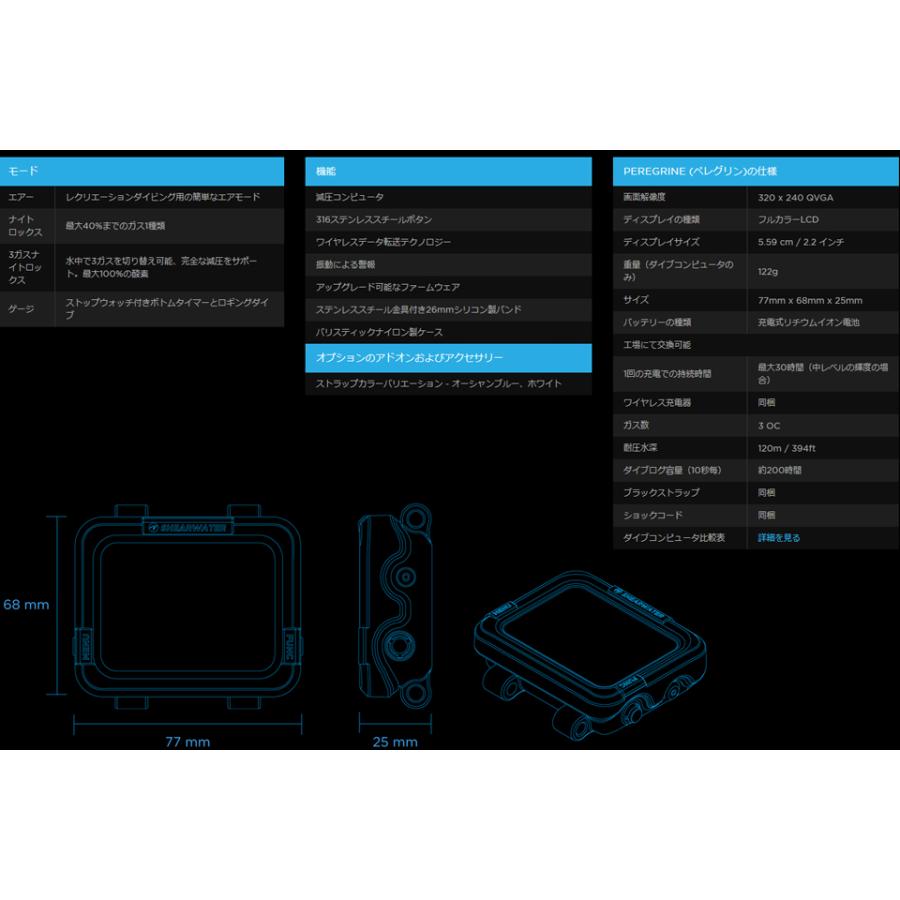The width and height of the screenshot is (900, 900).
Task: Click the オプションのアドオンおよびアクセサリー header
Action: pos(448,358)
